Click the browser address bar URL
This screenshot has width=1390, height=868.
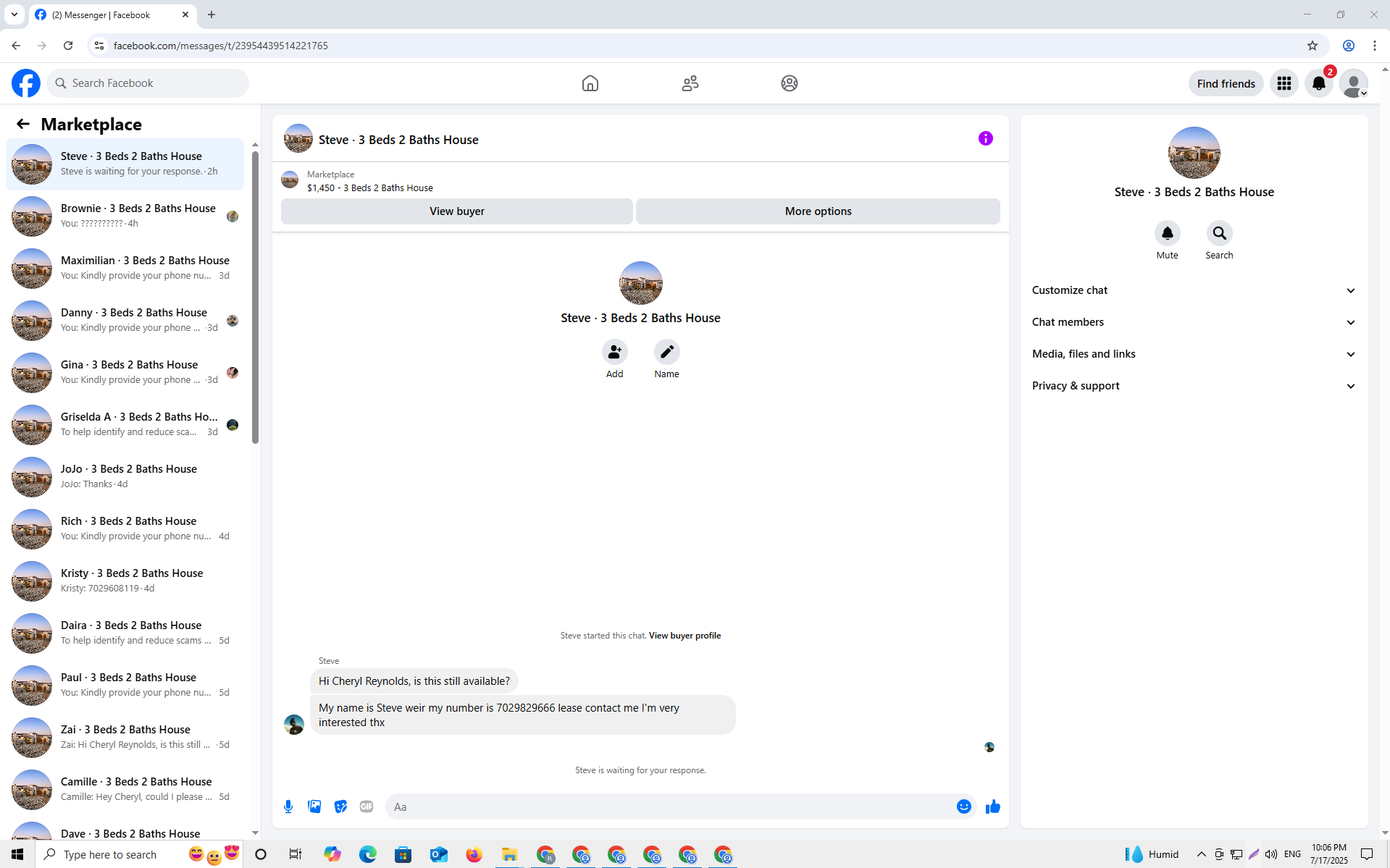point(221,46)
